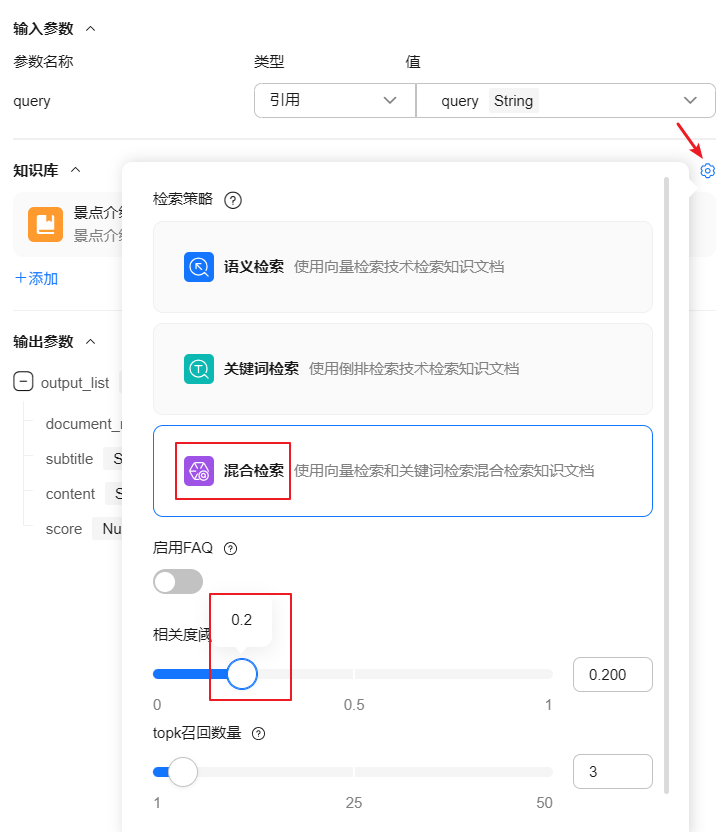Select the 语义检索 retrieval strategy option

[402, 267]
